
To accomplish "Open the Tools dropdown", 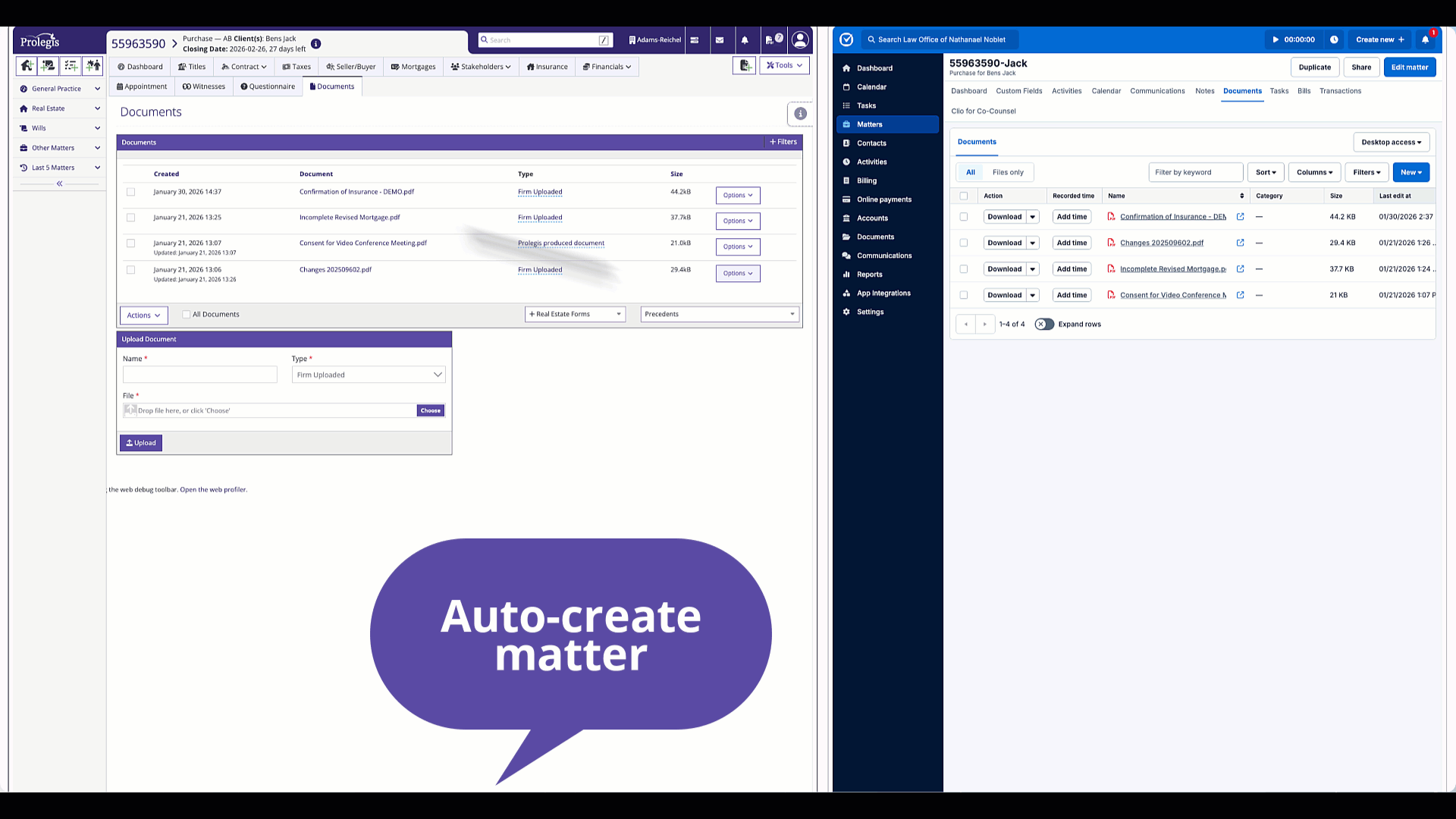I will coord(784,66).
